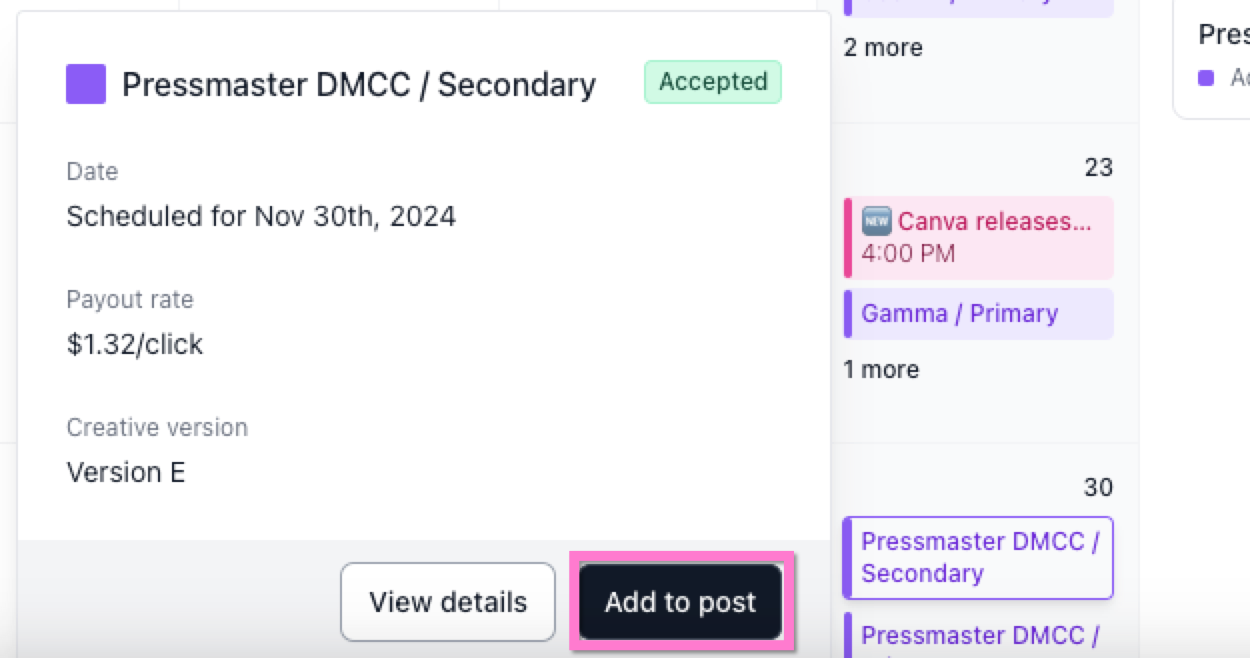The width and height of the screenshot is (1250, 658).
Task: Click the purple square beside Pressmaster title
Action: (86, 84)
